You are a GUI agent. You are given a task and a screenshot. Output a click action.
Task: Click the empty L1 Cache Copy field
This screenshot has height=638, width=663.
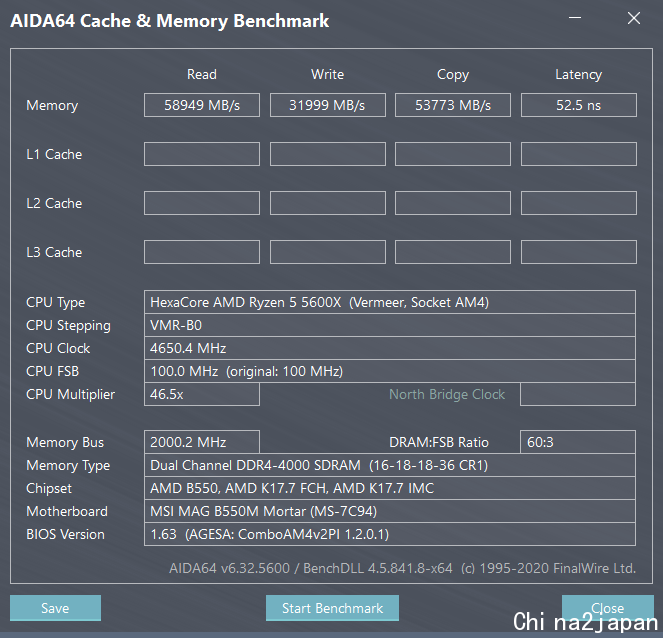(453, 154)
